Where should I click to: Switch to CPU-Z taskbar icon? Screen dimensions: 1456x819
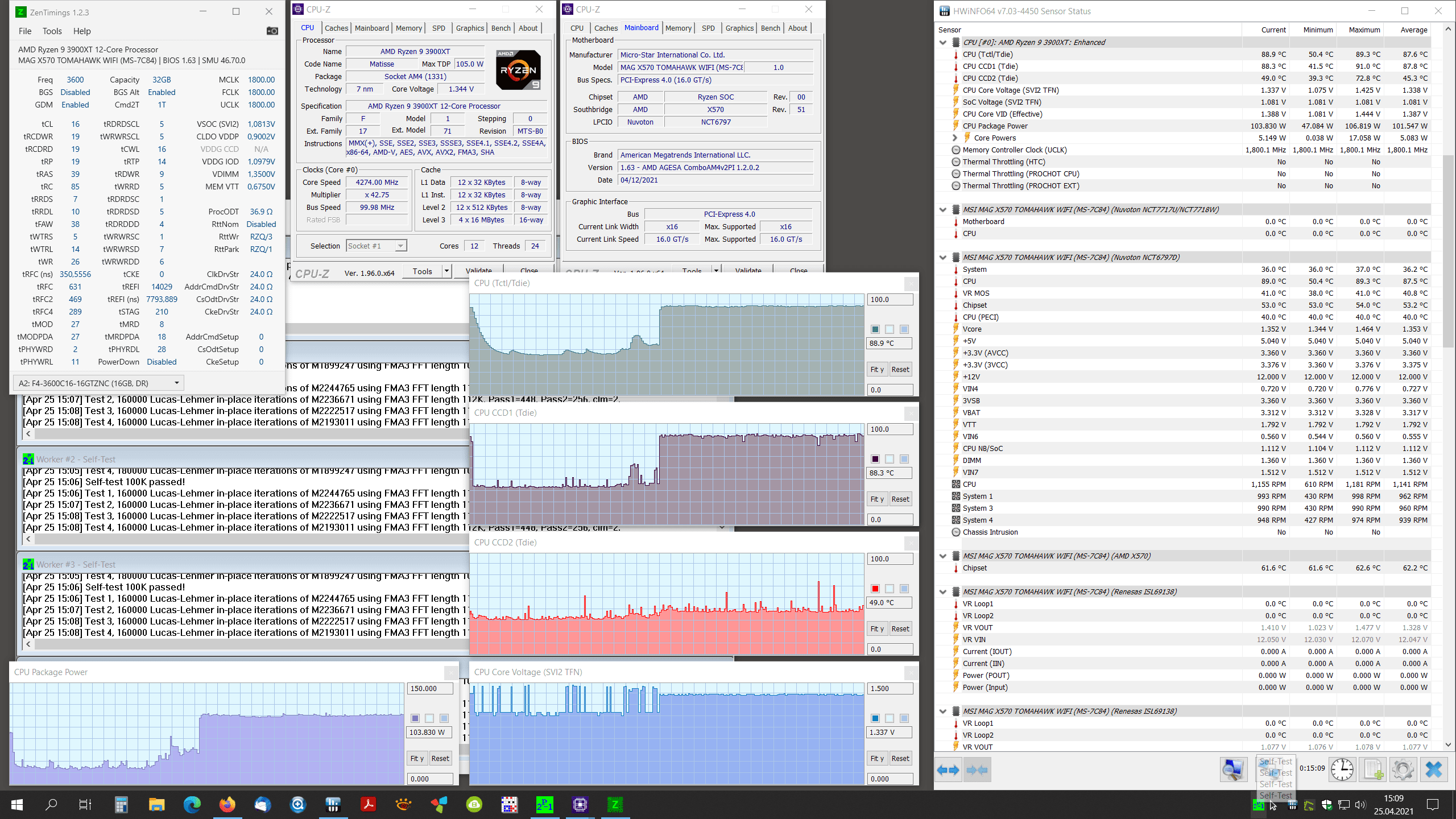pyautogui.click(x=580, y=804)
